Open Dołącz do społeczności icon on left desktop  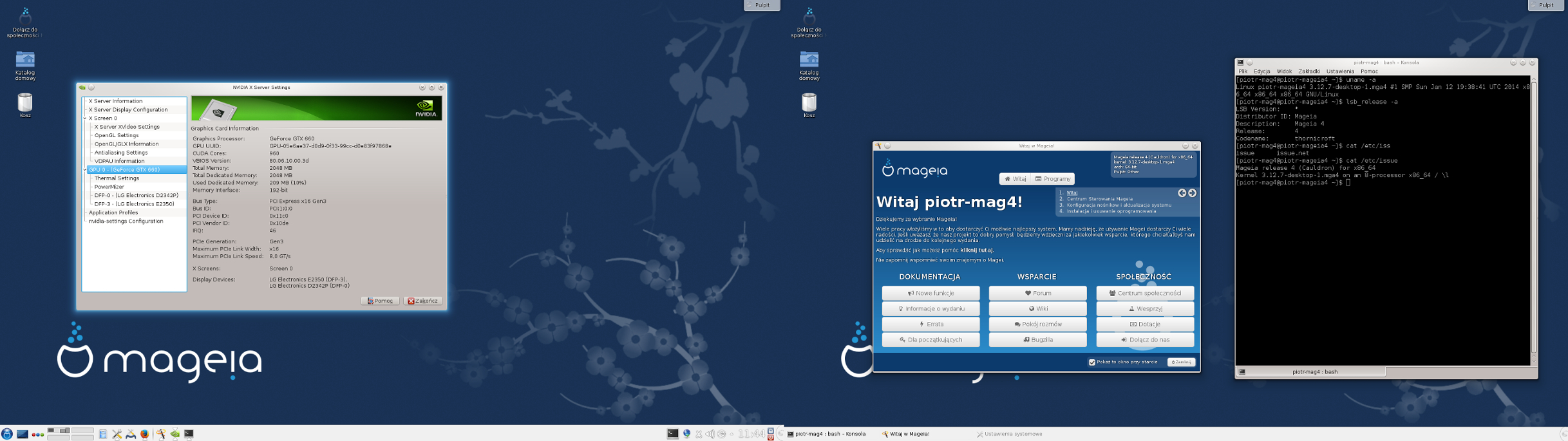coord(25,23)
